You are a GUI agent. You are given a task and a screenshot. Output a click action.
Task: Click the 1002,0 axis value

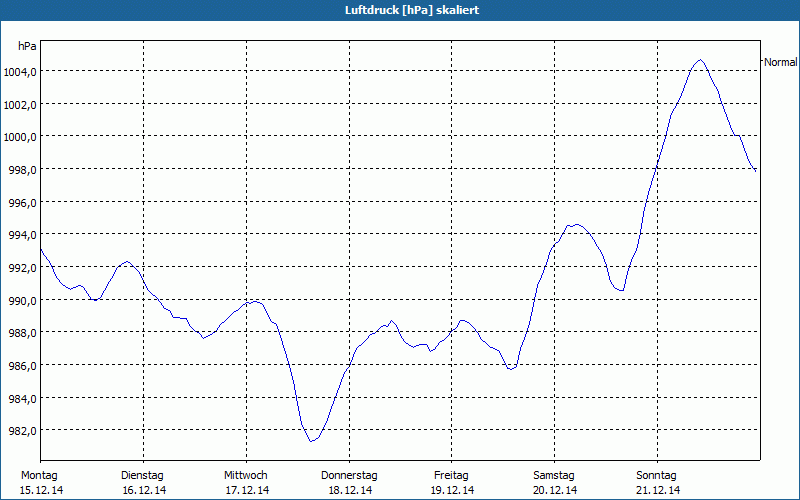click(x=20, y=105)
